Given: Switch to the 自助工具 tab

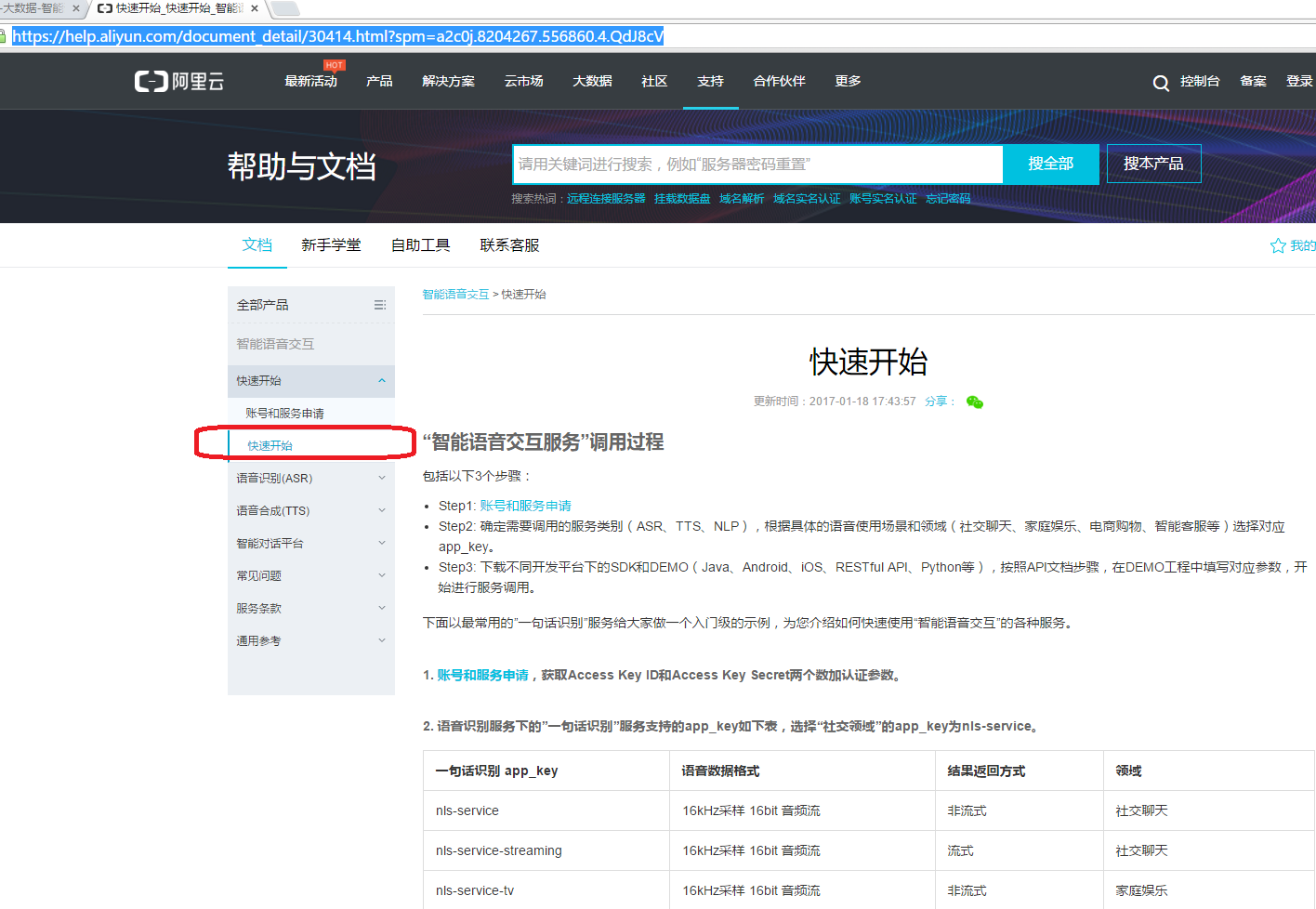Looking at the screenshot, I should [420, 245].
